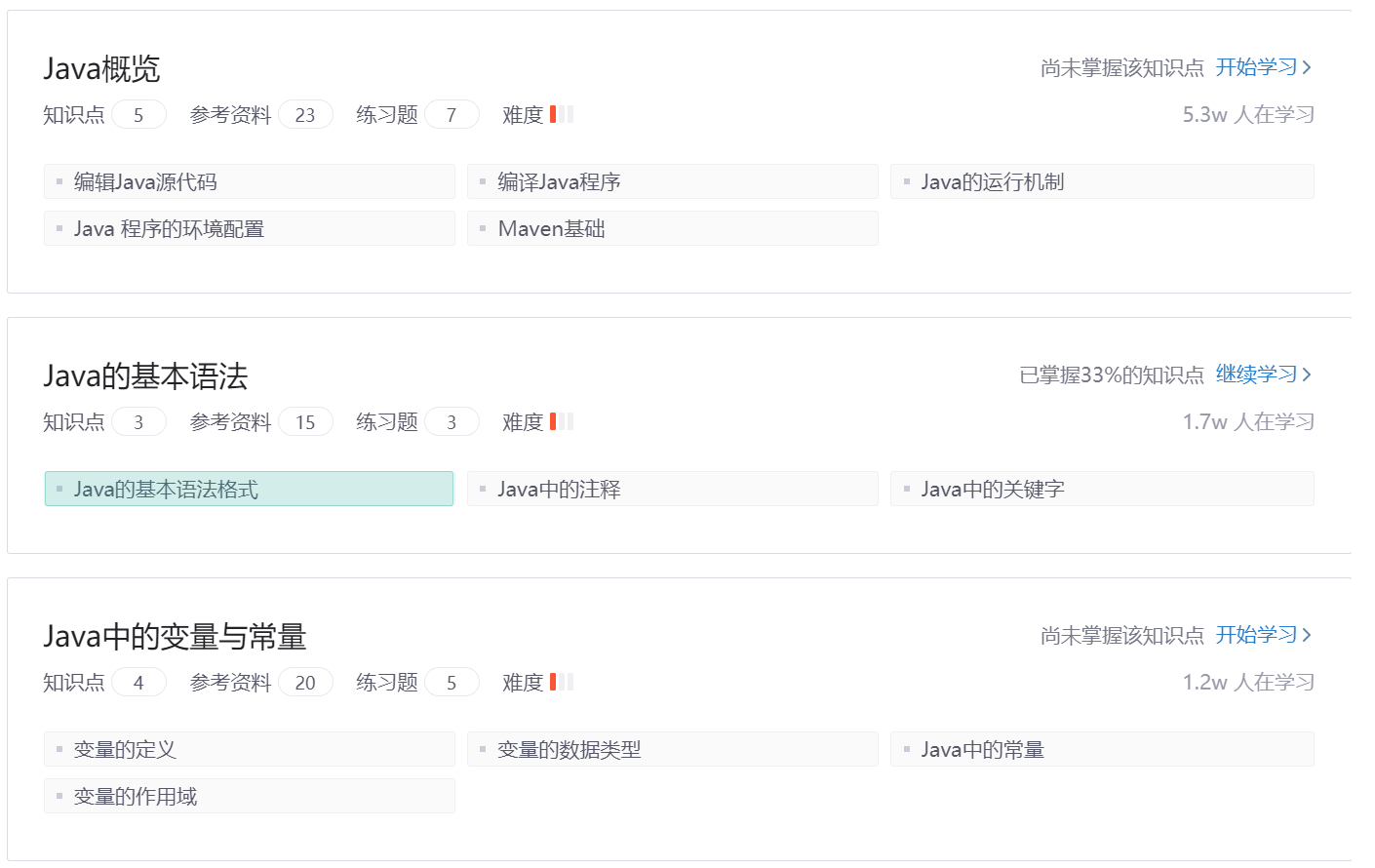This screenshot has width=1375, height=868.
Task: Click the text "1.2w 人在学习"
Action: 1248,683
